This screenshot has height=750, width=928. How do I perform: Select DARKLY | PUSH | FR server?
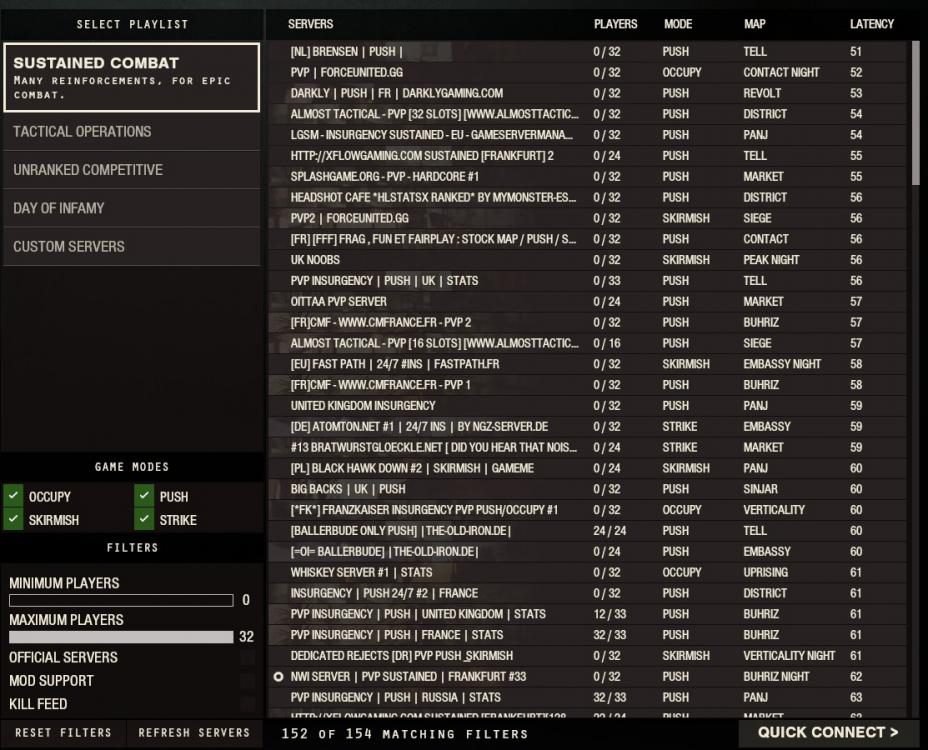point(588,93)
